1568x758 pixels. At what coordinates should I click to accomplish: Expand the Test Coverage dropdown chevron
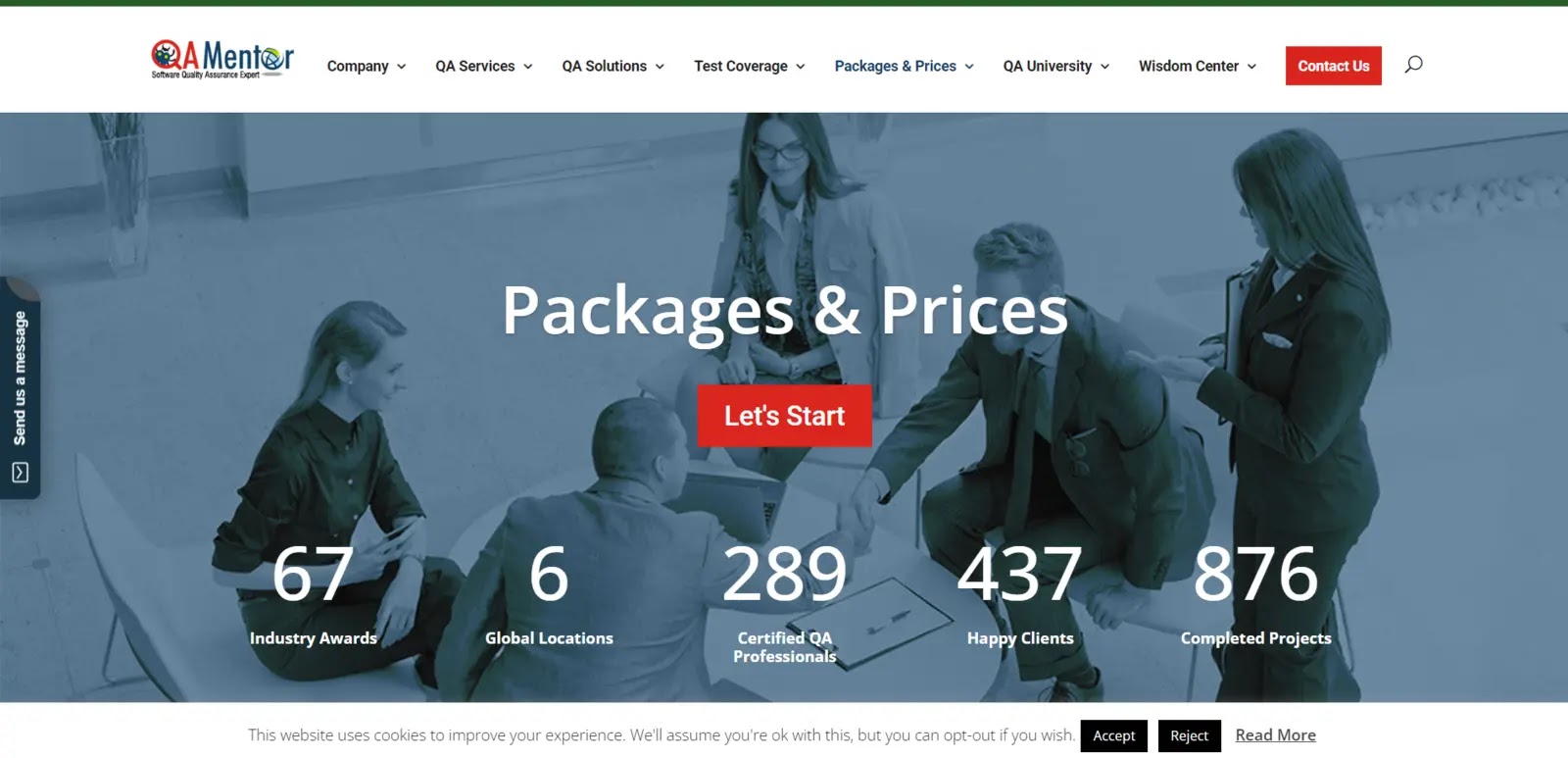coord(800,67)
